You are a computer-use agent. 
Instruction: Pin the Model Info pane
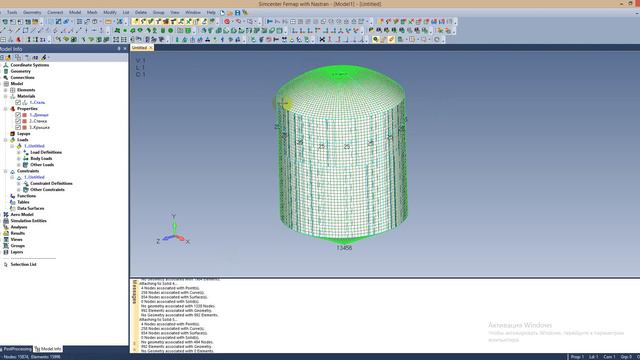(119, 49)
